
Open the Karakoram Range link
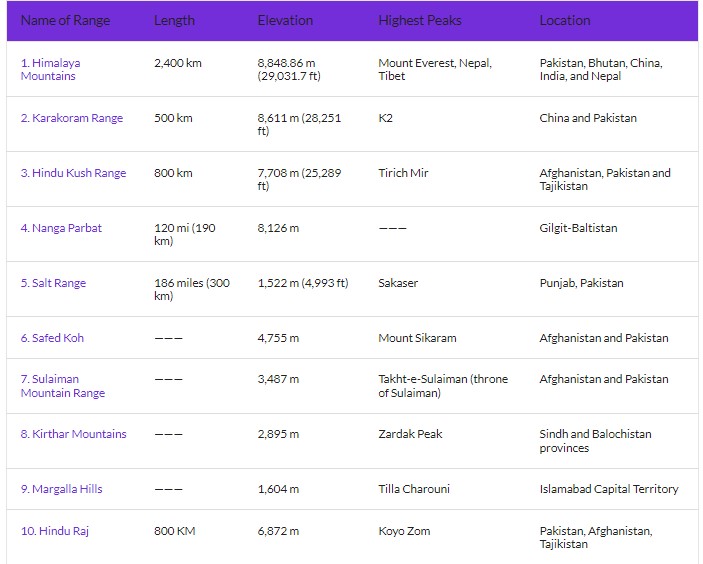coord(72,118)
